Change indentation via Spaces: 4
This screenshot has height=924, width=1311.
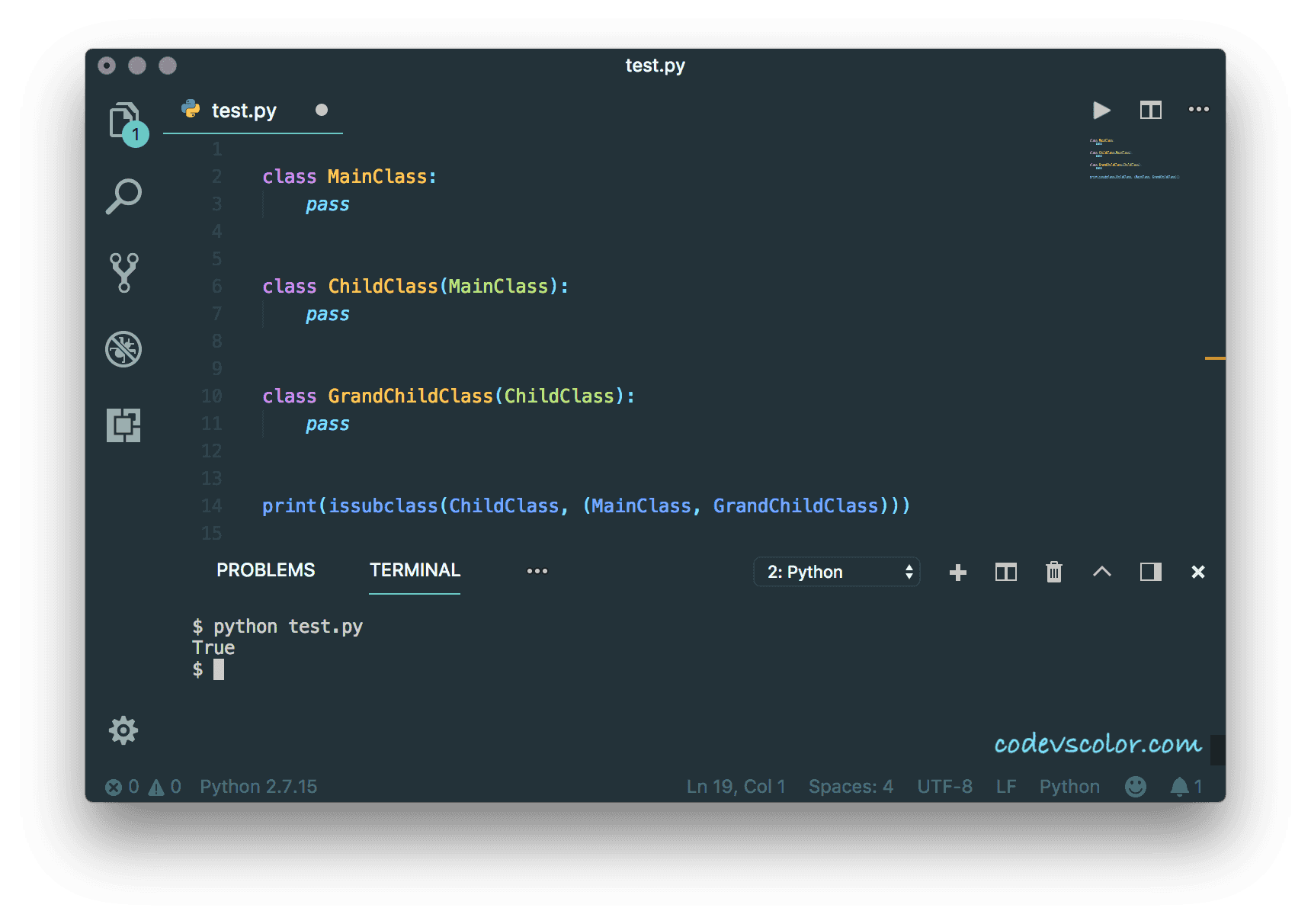851,787
